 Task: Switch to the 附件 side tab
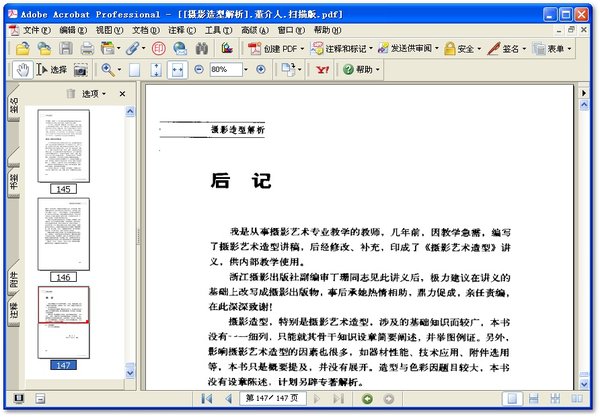click(14, 279)
